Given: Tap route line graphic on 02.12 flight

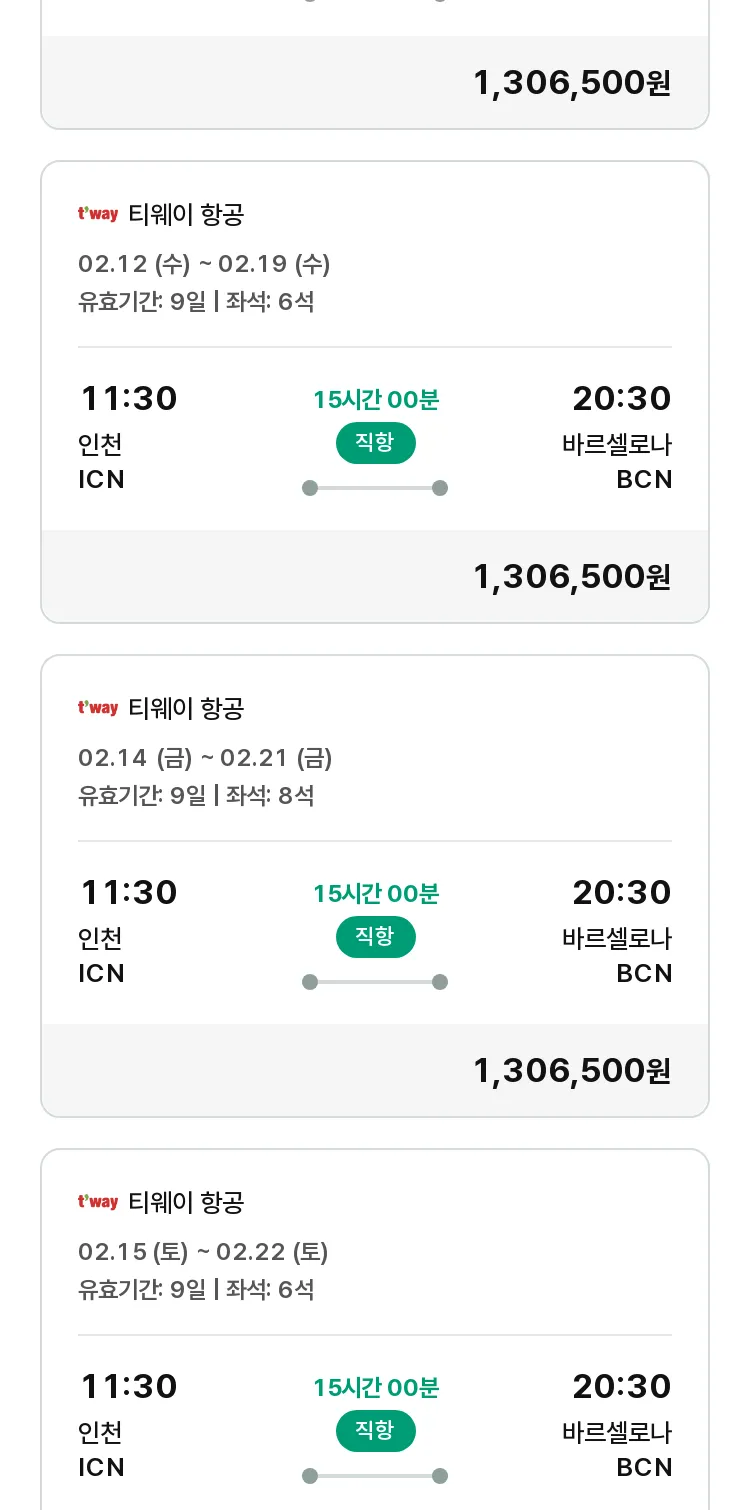Looking at the screenshot, I should coord(375,488).
